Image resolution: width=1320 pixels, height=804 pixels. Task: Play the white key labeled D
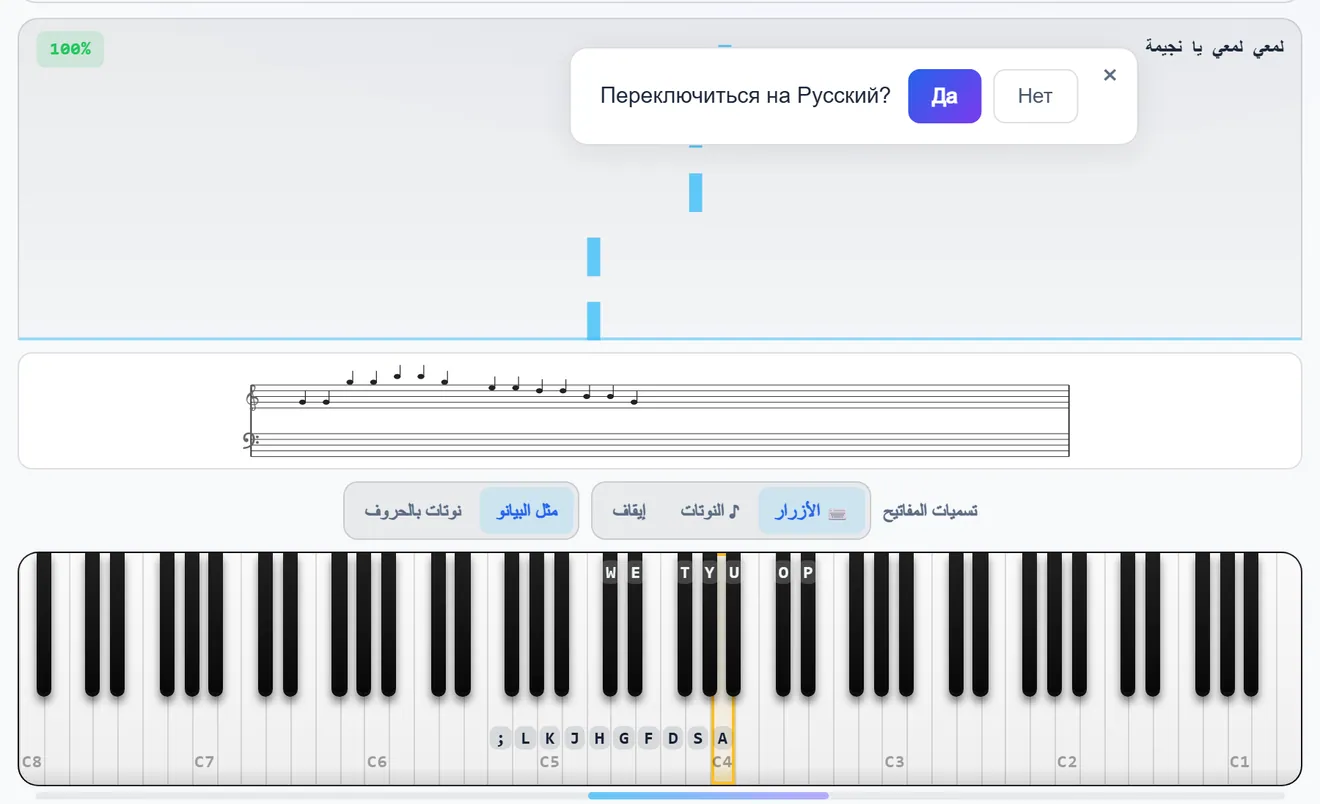point(673,740)
